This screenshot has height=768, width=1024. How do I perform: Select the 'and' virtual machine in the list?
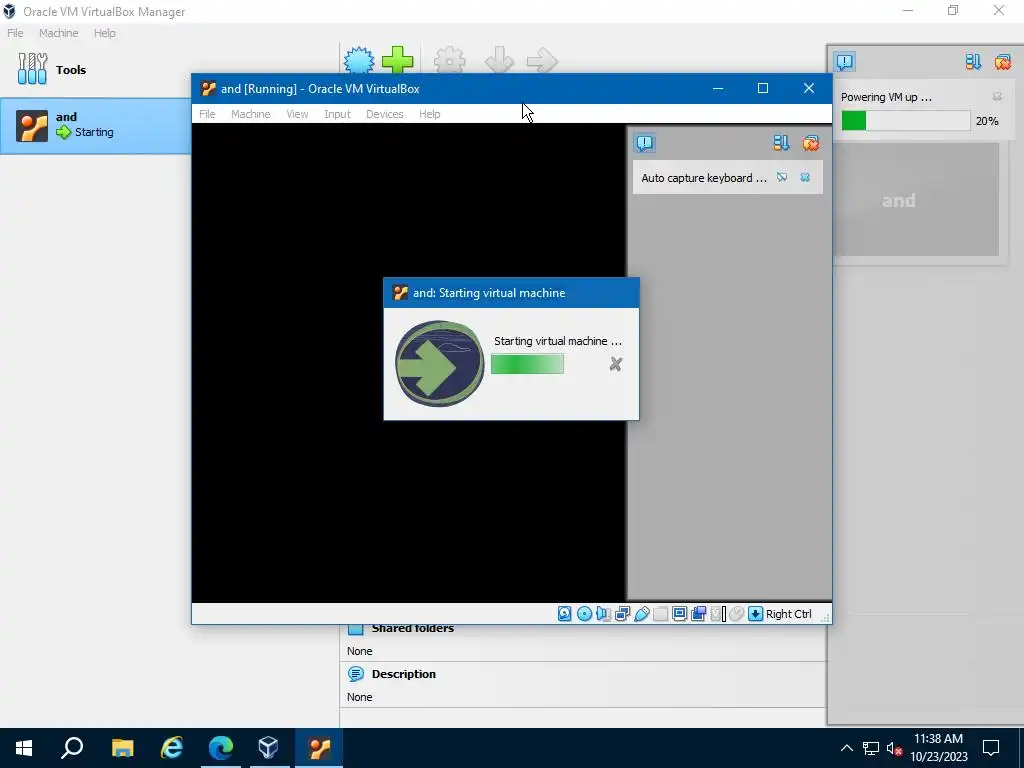tap(95, 126)
